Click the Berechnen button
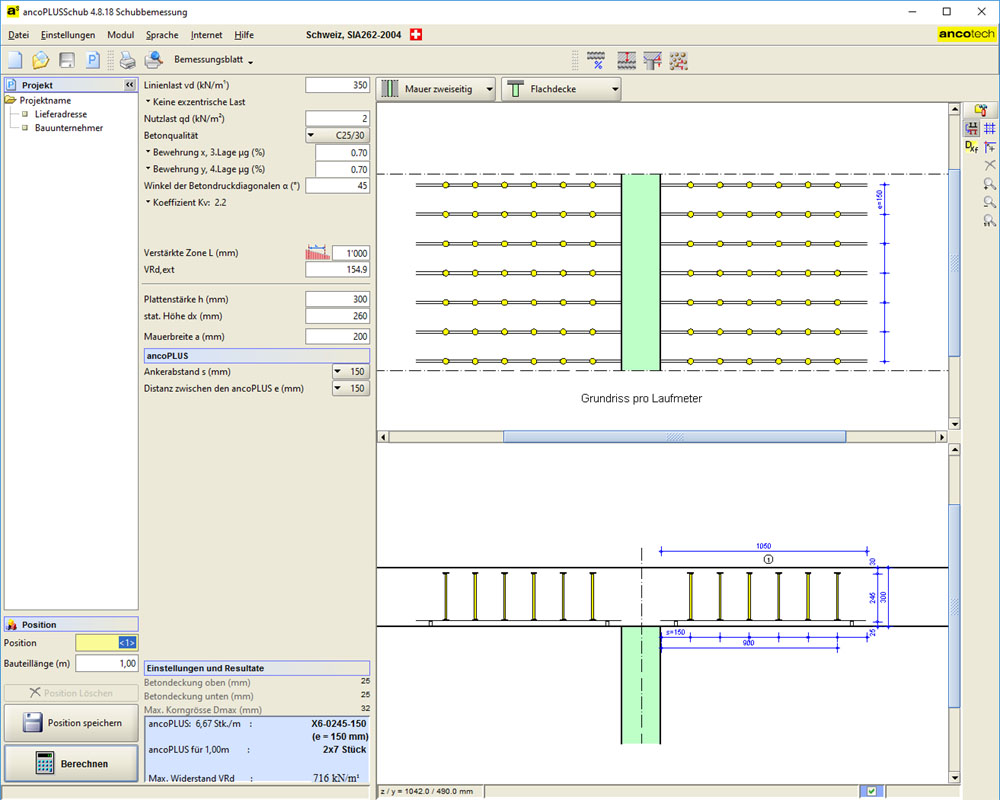Viewport: 1000px width, 800px height. 71,763
